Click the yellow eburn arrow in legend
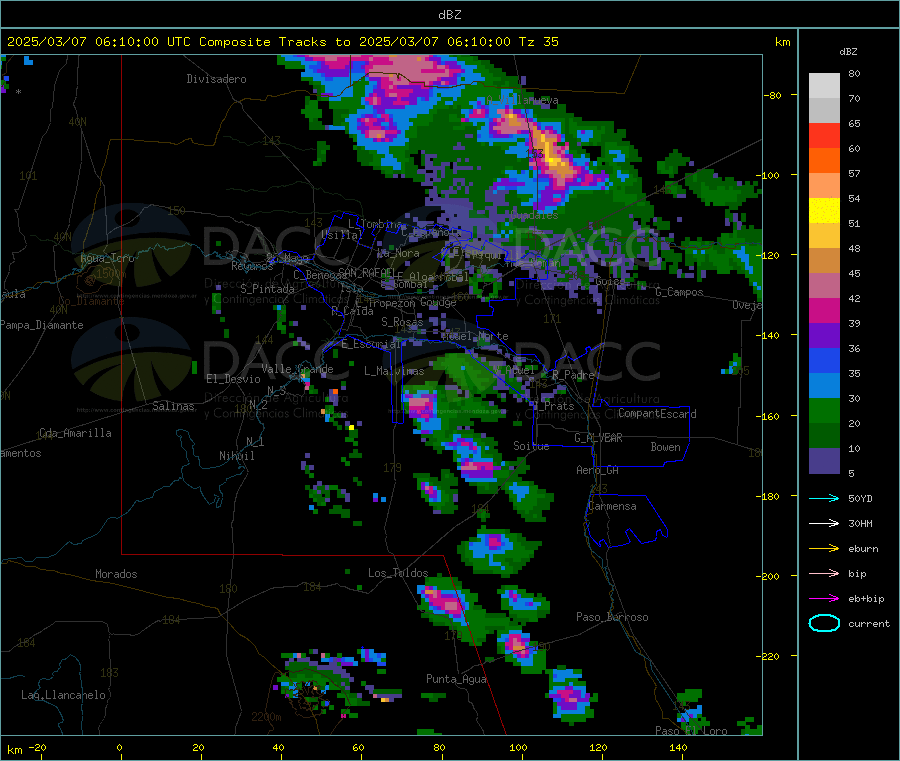The height and width of the screenshot is (761, 900). pyautogui.click(x=824, y=548)
